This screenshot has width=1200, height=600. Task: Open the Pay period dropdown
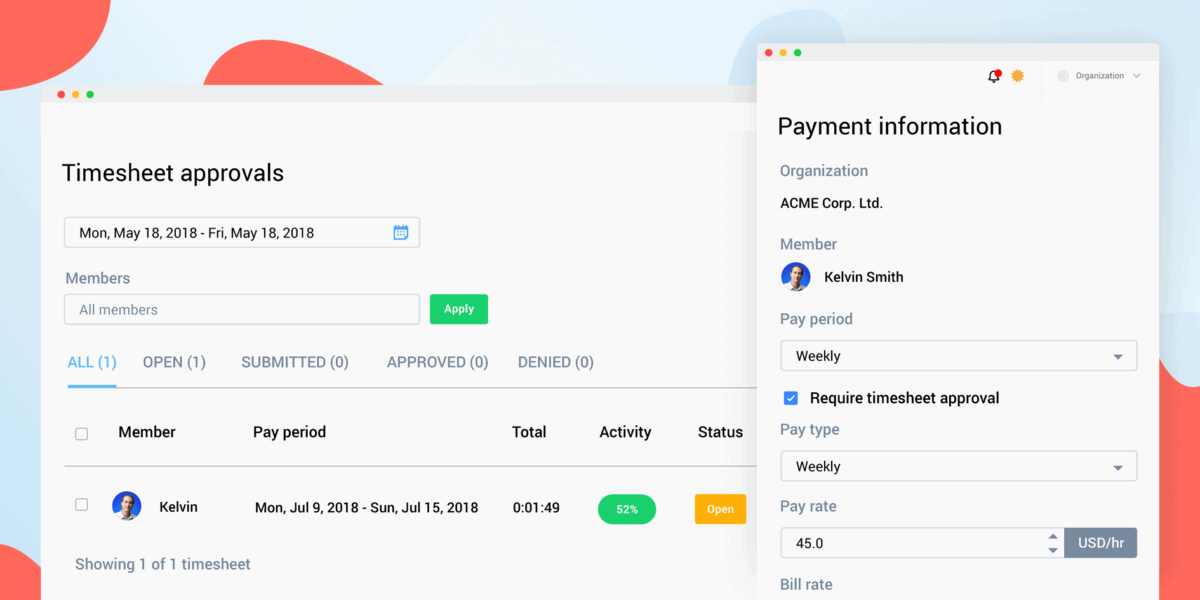[958, 355]
